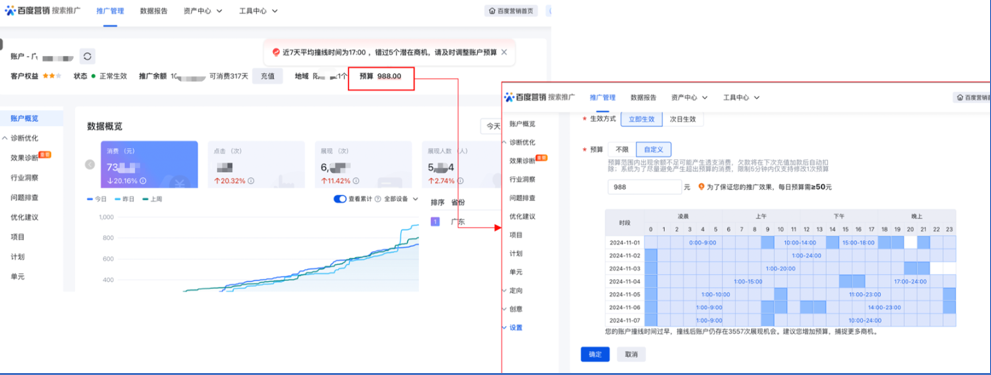Click the orange location pin hint icon
This screenshot has width=991, height=375.
tap(702, 187)
